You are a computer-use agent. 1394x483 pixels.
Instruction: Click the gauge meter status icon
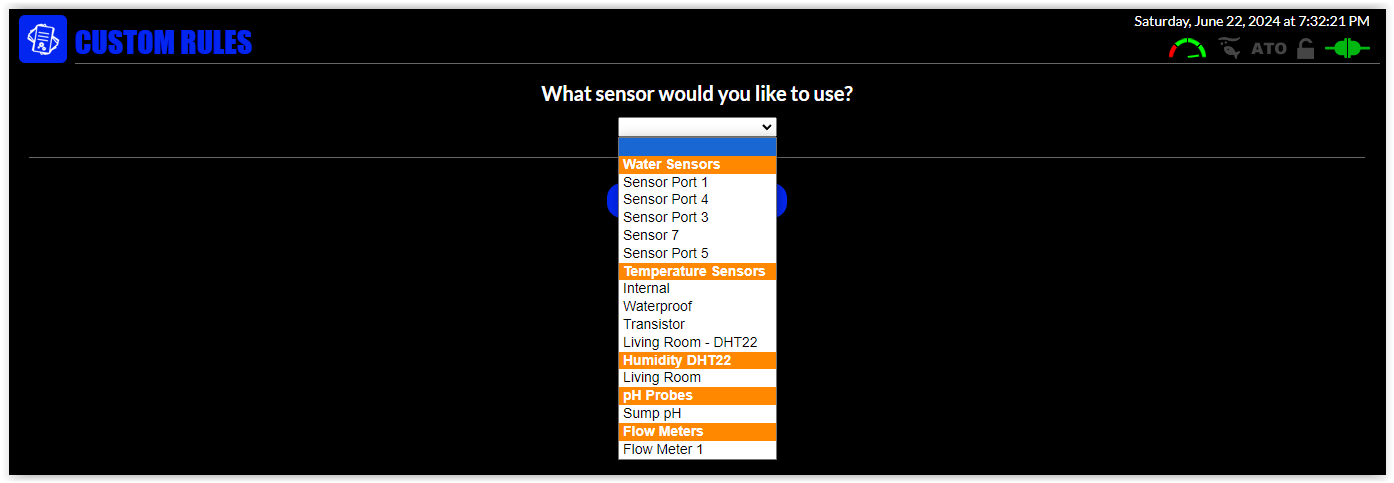coord(1187,48)
